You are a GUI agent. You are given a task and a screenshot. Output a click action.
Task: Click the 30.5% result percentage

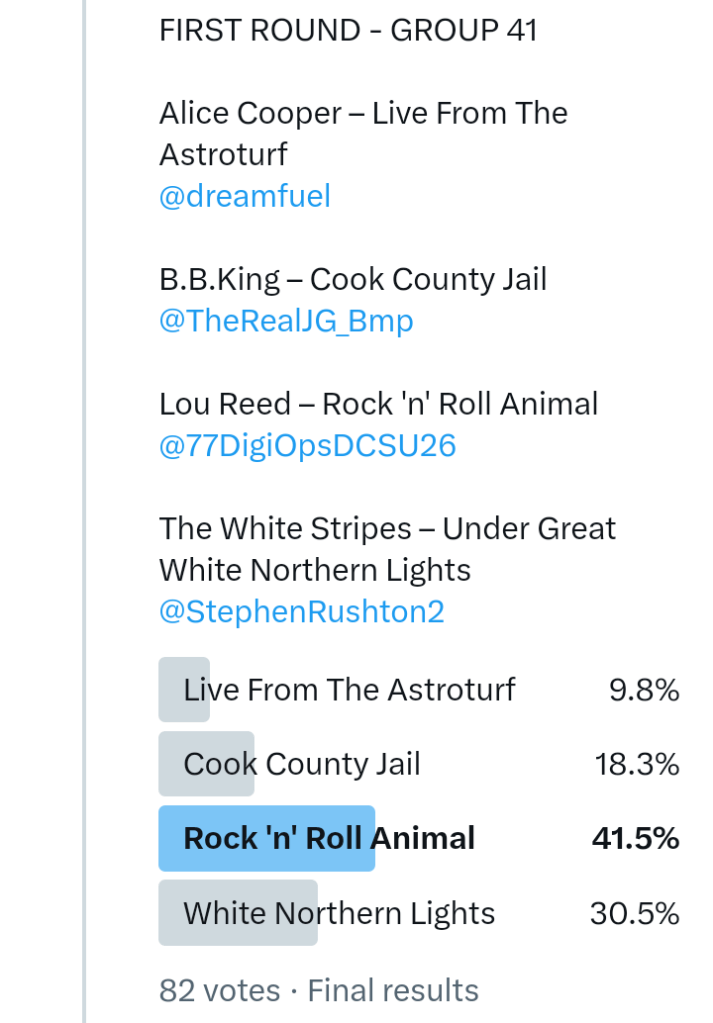coord(635,913)
